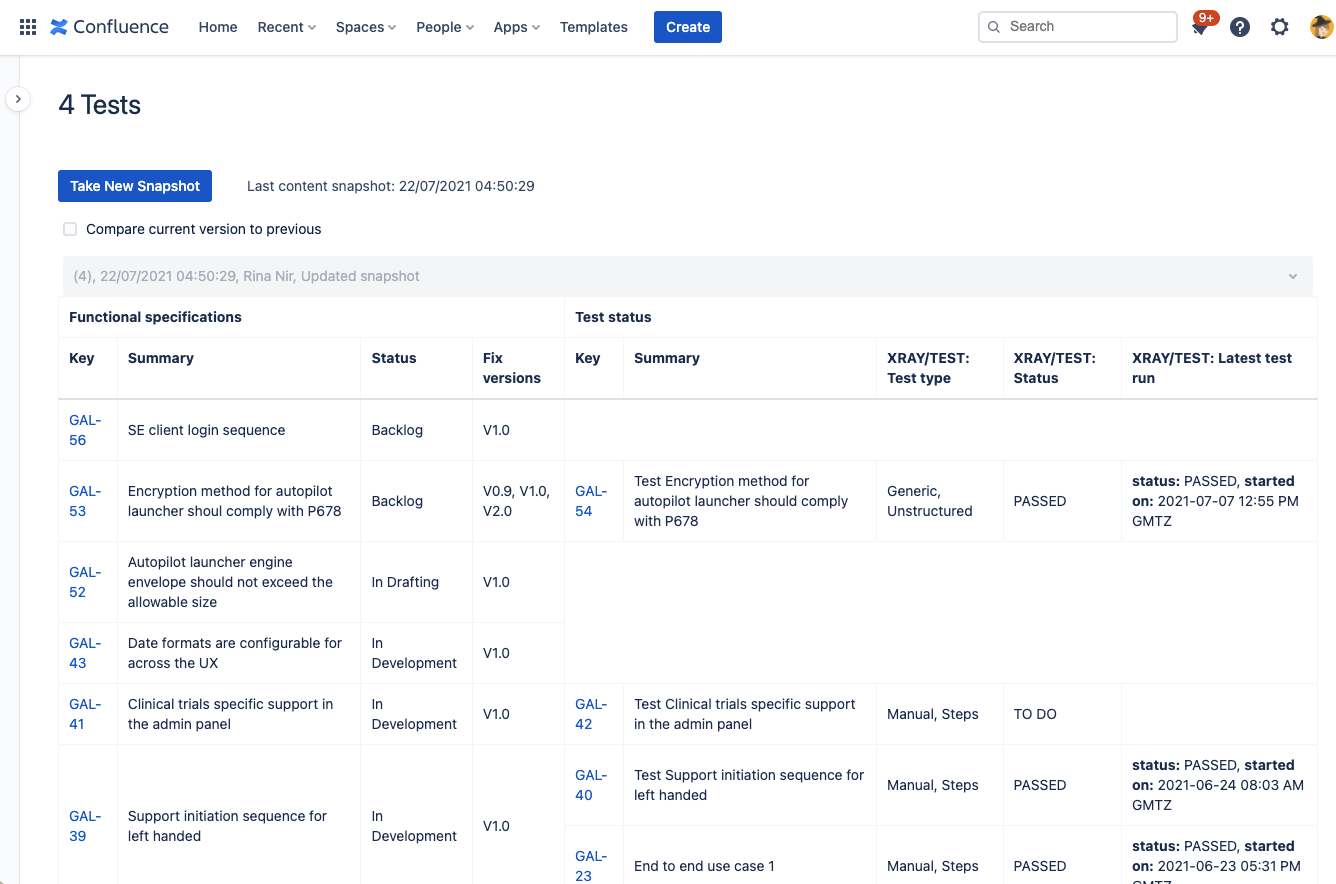Click SE client login sequence summary
This screenshot has width=1336, height=884.
pos(206,430)
